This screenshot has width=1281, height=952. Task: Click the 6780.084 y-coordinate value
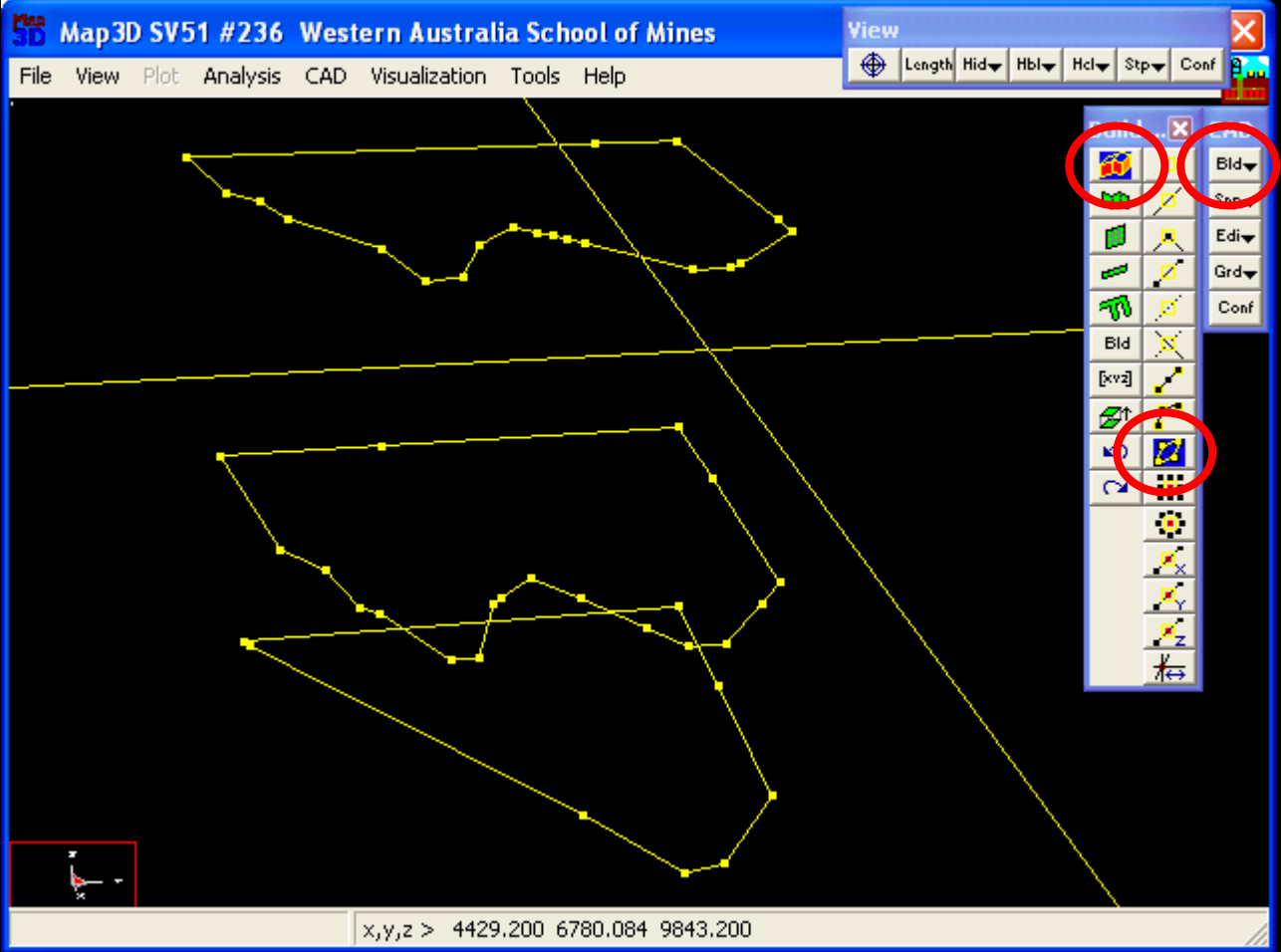(x=602, y=930)
